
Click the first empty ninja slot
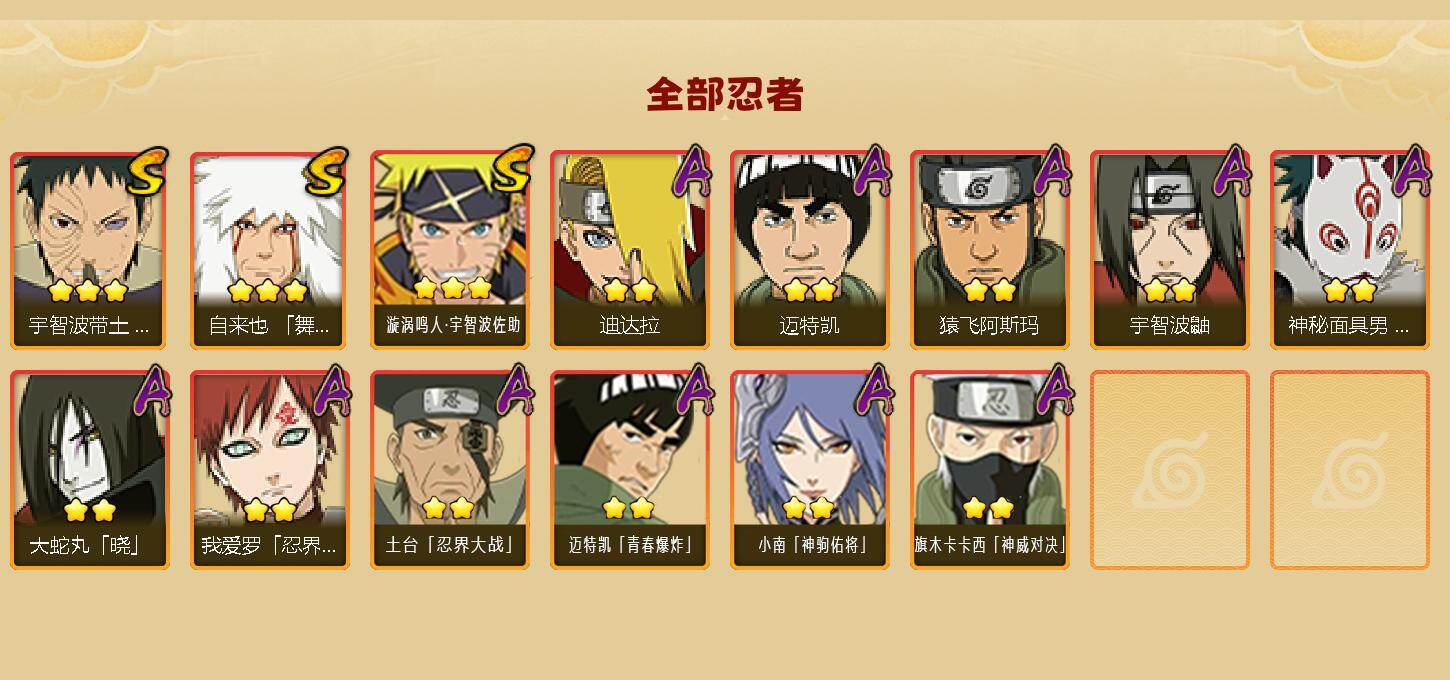(1170, 470)
